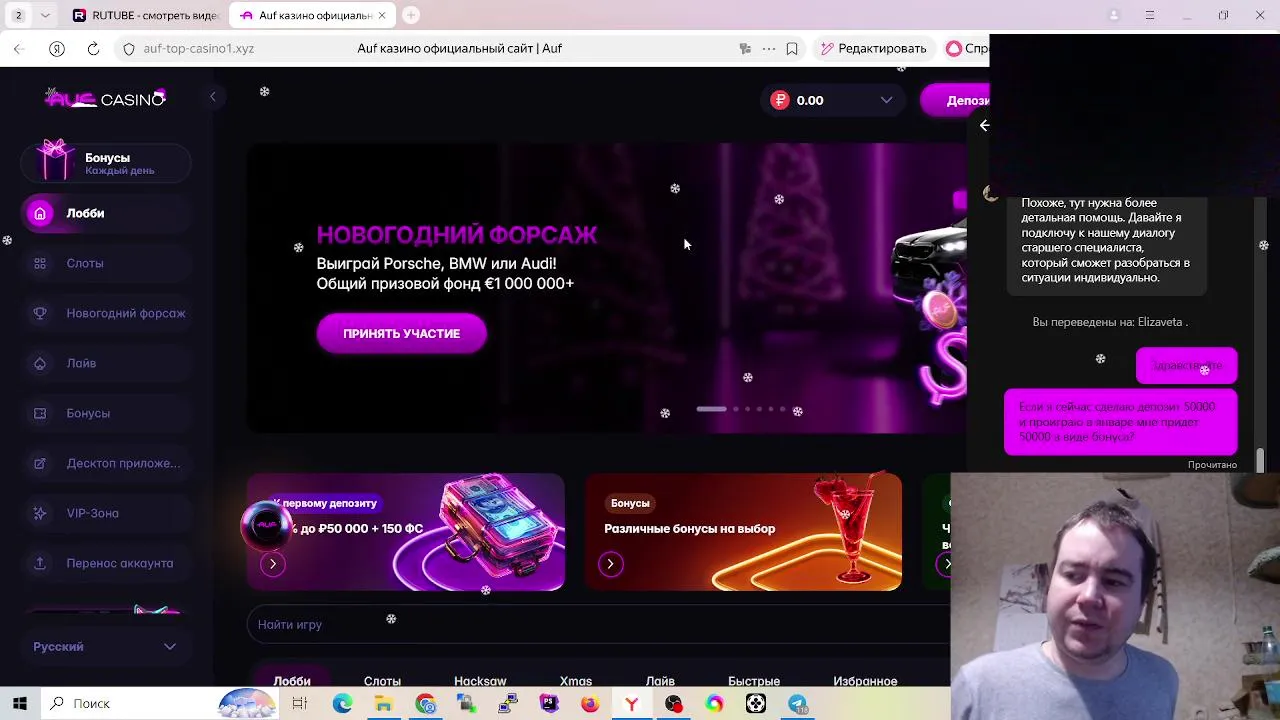Open Новогодний форсаж sidebar item
The width and height of the screenshot is (1280, 720).
point(106,313)
